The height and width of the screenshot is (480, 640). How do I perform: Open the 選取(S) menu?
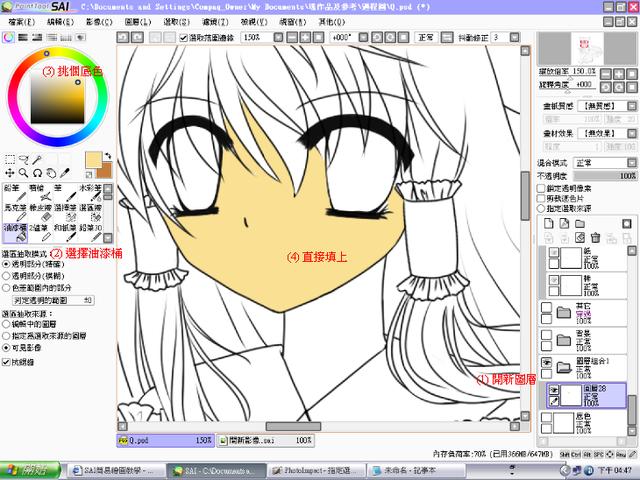point(177,22)
